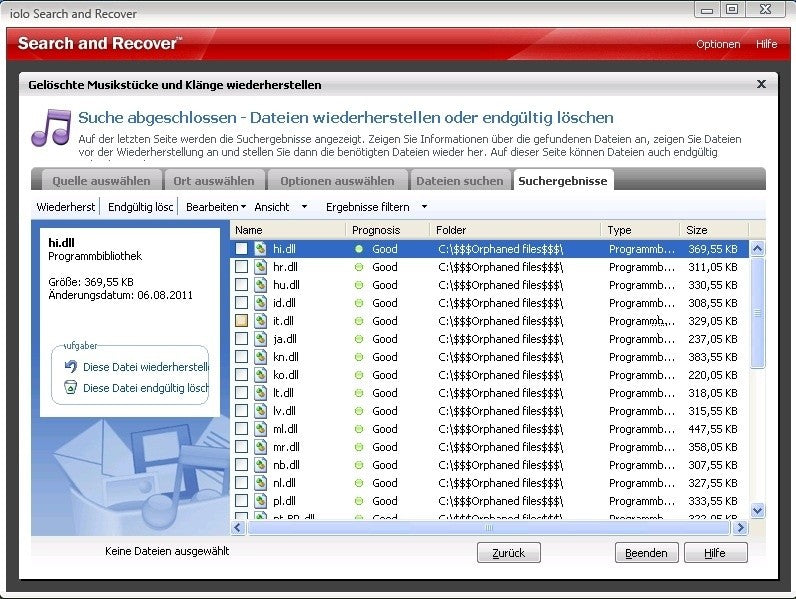Click the file icon beside nb.dll
The height and width of the screenshot is (599, 796).
pyautogui.click(x=260, y=465)
